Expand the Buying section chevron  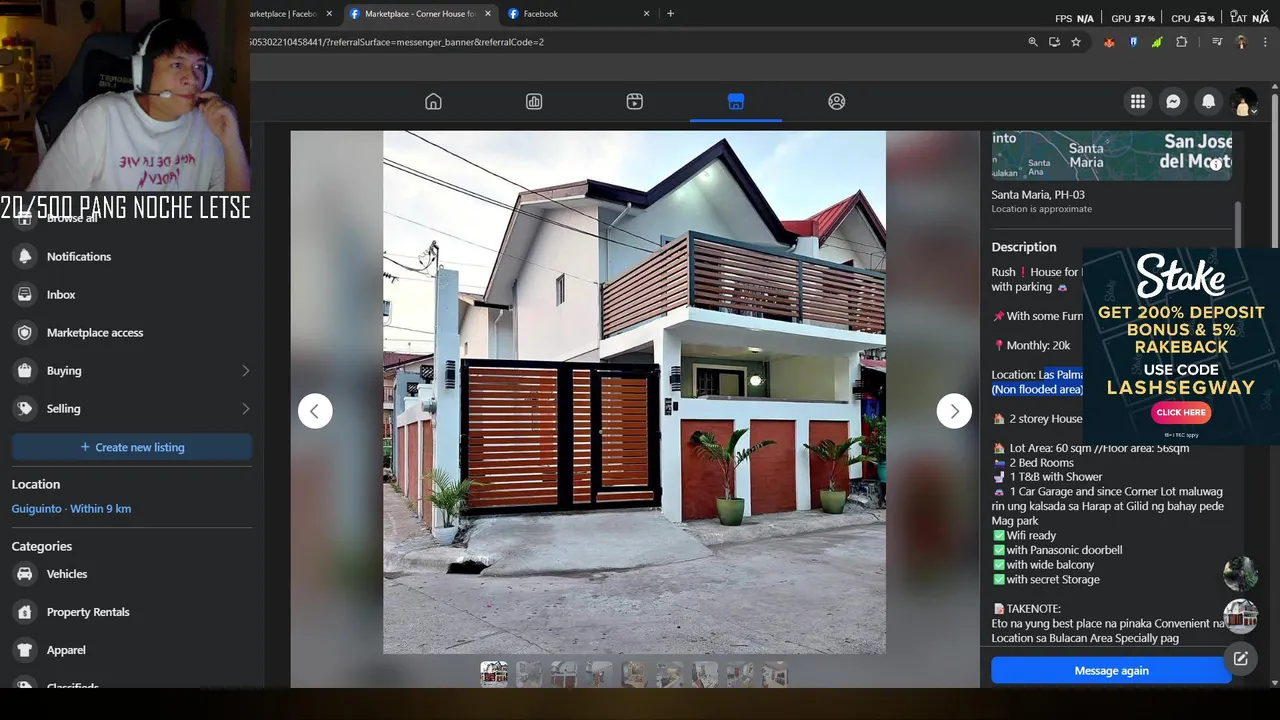coord(245,371)
